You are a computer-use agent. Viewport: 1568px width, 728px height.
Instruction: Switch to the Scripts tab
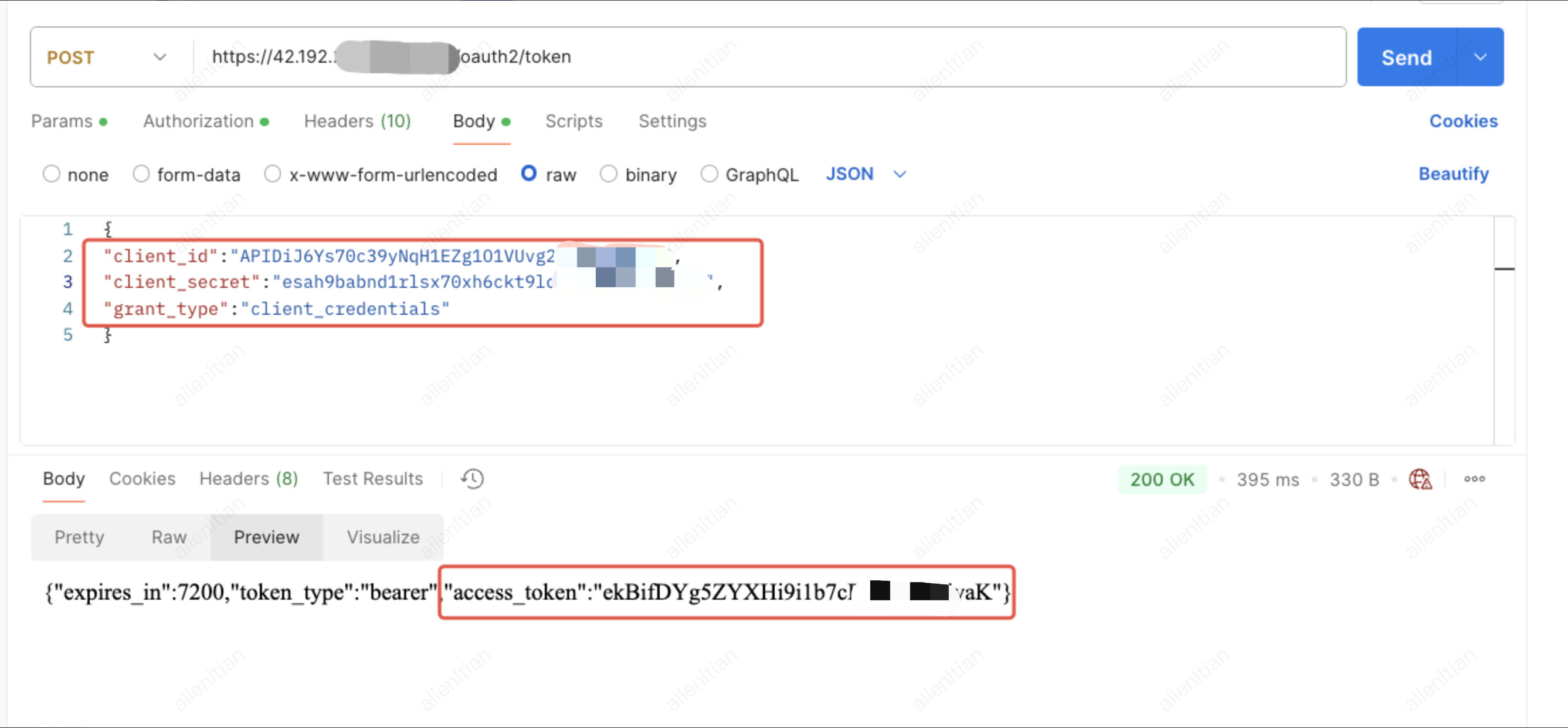pyautogui.click(x=573, y=121)
